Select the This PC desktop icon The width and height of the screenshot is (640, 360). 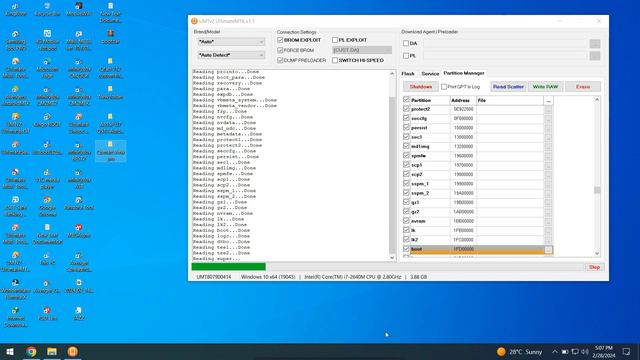pyautogui.click(x=47, y=259)
